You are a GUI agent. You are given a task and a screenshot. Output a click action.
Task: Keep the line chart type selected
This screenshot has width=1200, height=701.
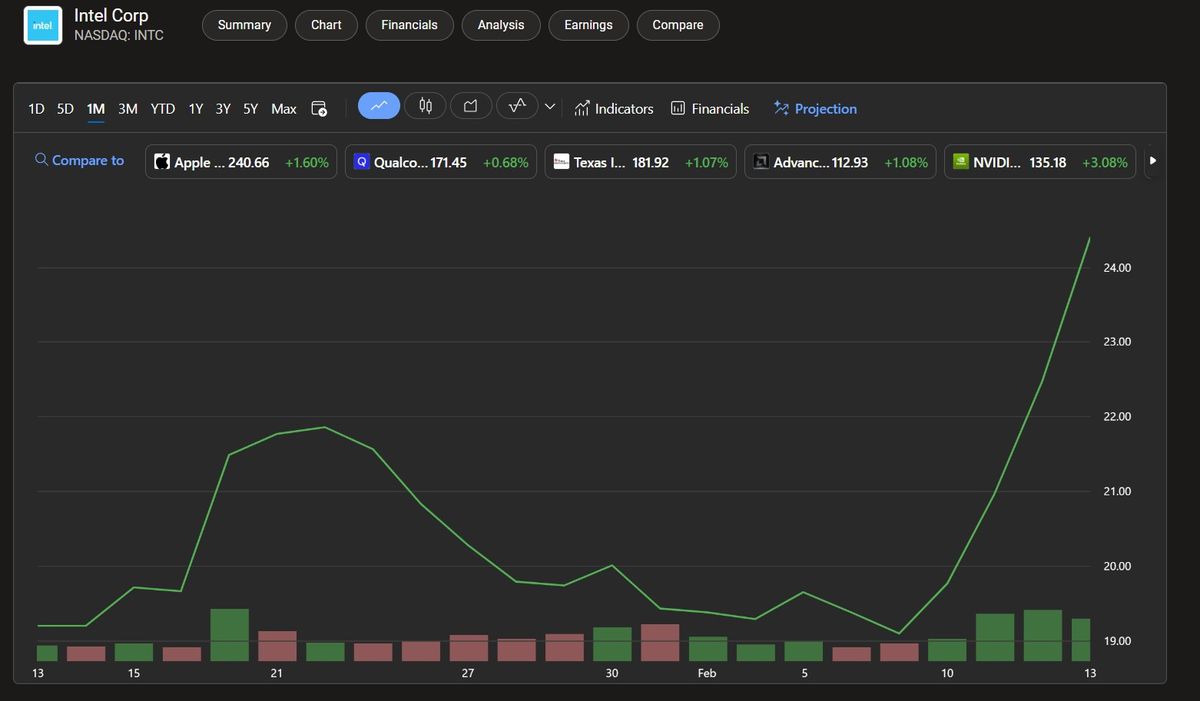[378, 105]
